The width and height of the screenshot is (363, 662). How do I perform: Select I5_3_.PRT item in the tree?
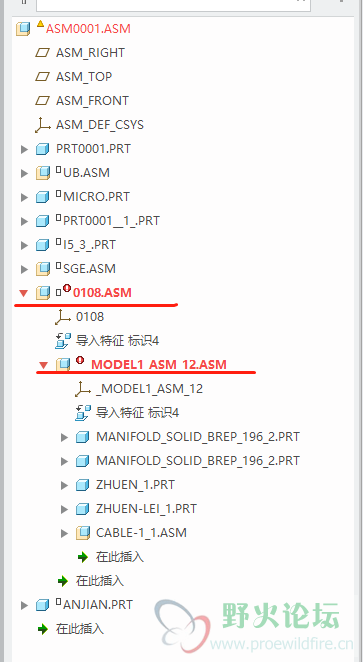pyautogui.click(x=89, y=245)
